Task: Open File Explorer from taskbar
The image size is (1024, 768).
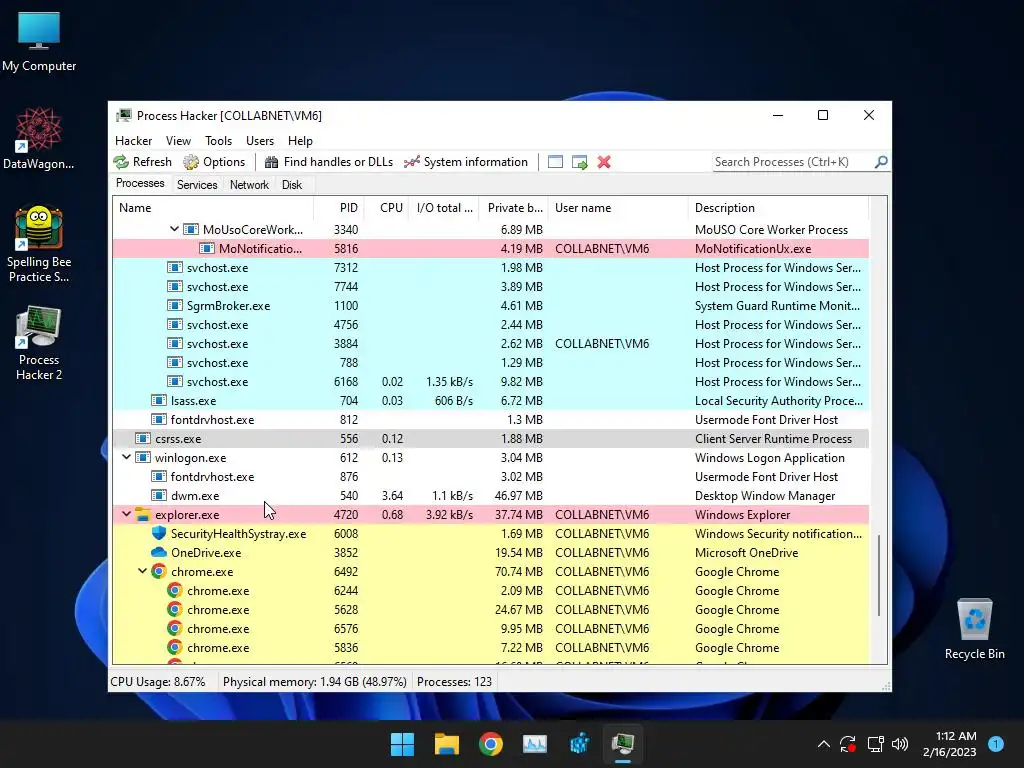Action: click(447, 744)
